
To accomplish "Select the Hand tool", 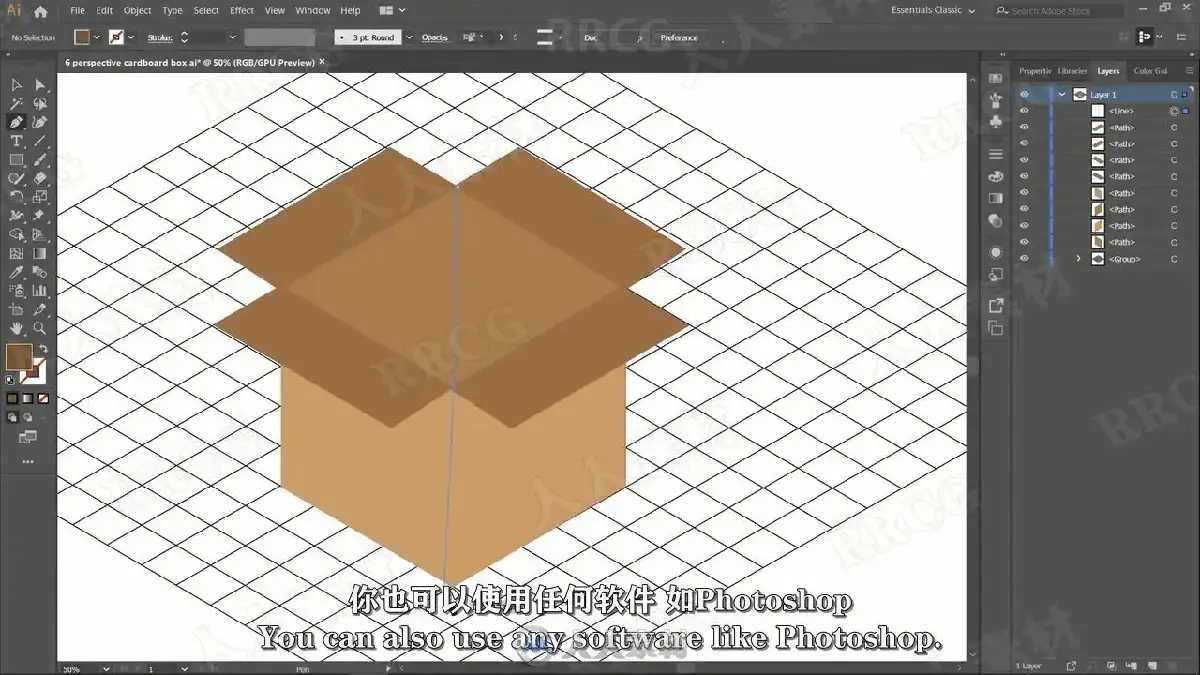I will 16,328.
